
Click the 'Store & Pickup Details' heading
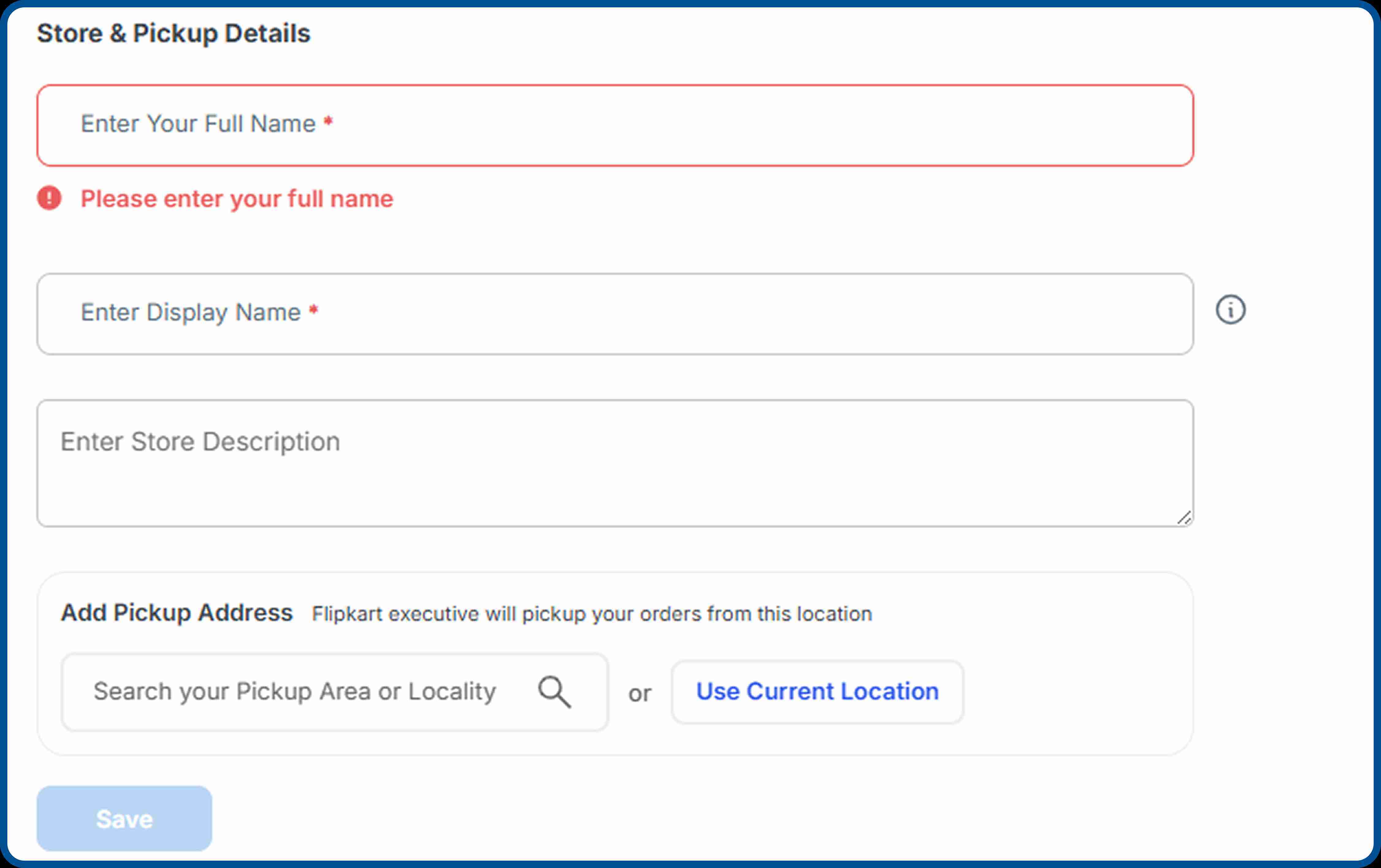pyautogui.click(x=174, y=33)
